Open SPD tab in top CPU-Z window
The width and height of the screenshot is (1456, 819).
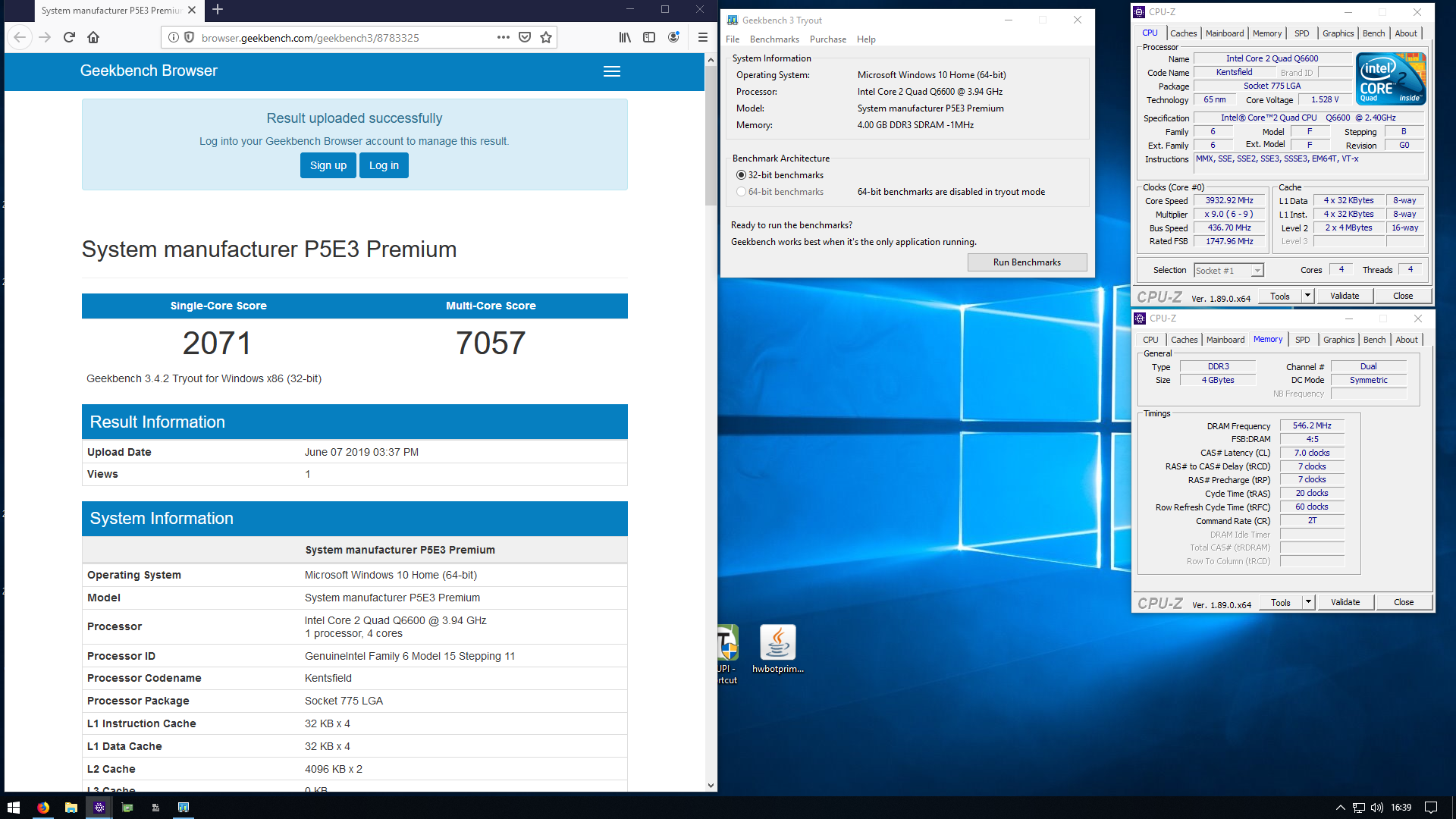(x=1301, y=33)
